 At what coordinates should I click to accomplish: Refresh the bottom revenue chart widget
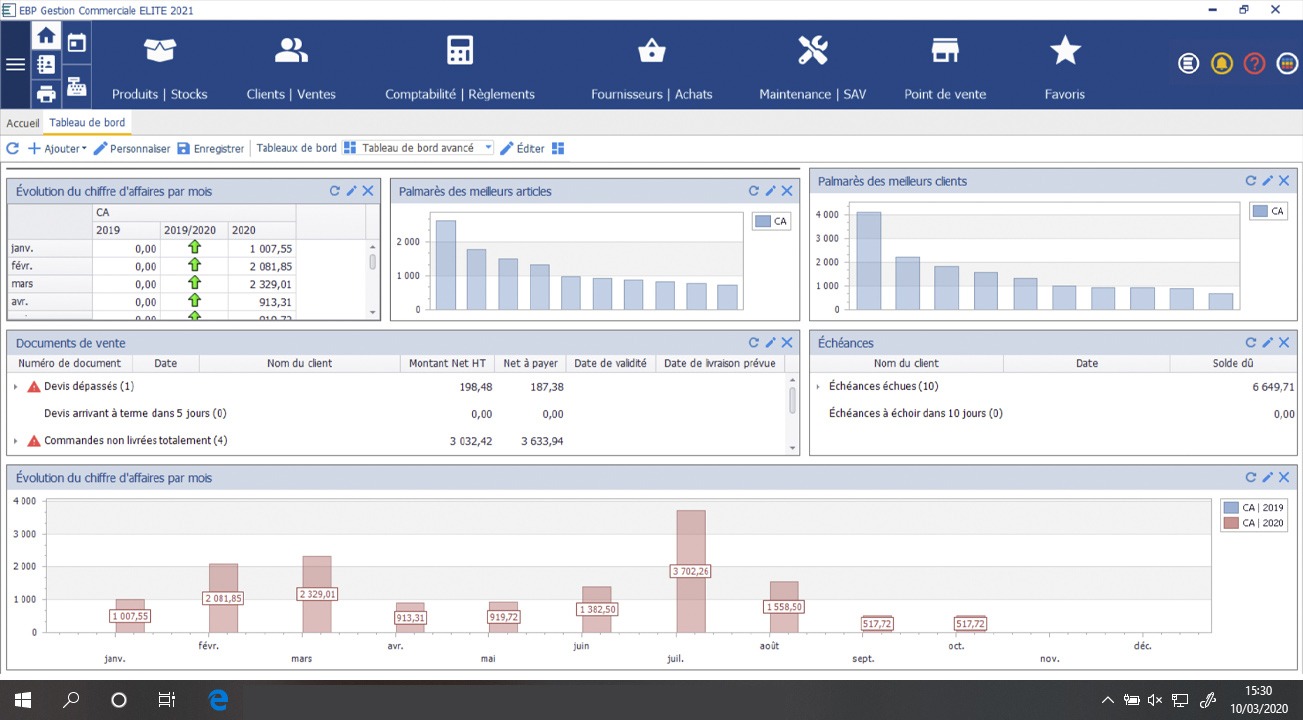[1250, 478]
